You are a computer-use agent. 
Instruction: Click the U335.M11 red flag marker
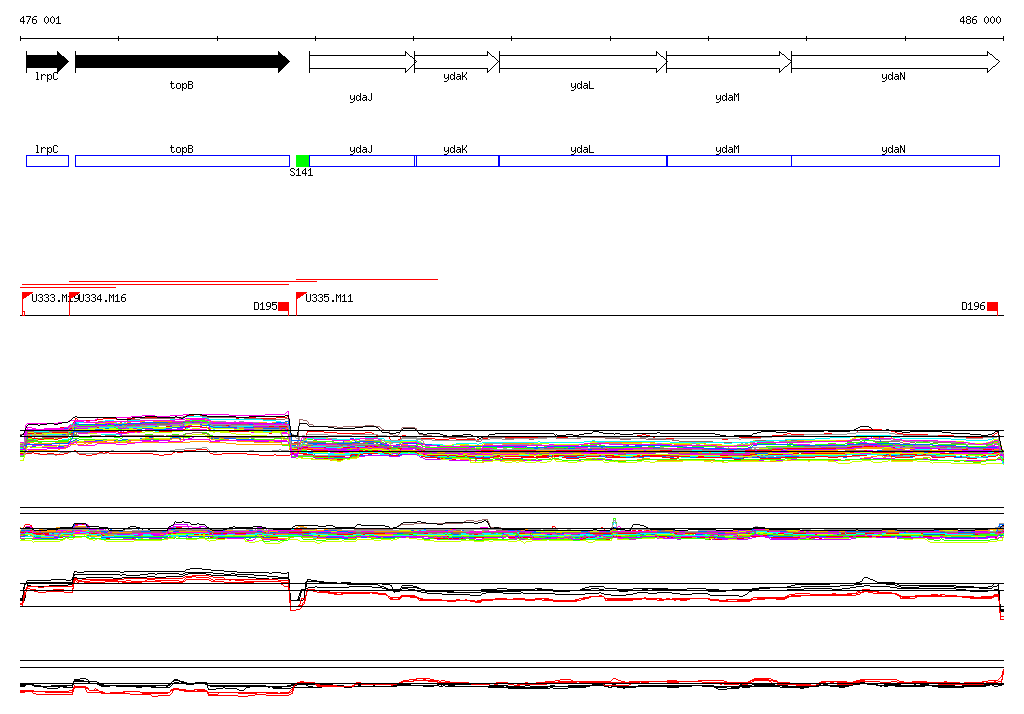click(300, 297)
